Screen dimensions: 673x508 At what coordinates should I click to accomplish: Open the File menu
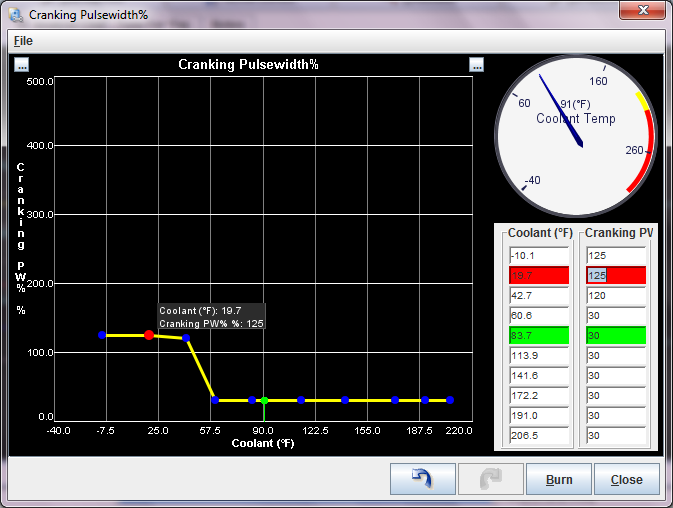(x=22, y=41)
